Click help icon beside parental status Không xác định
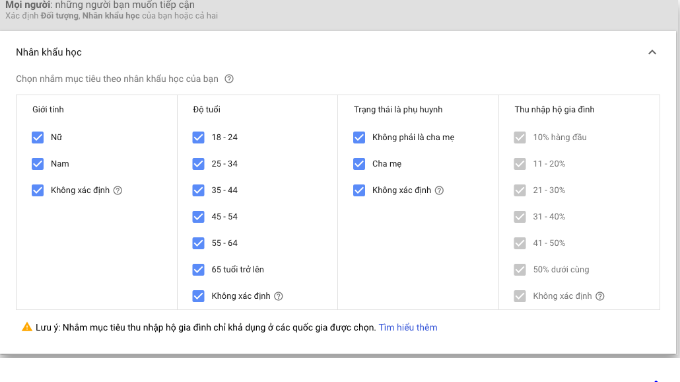This screenshot has height=382, width=680. point(439,190)
